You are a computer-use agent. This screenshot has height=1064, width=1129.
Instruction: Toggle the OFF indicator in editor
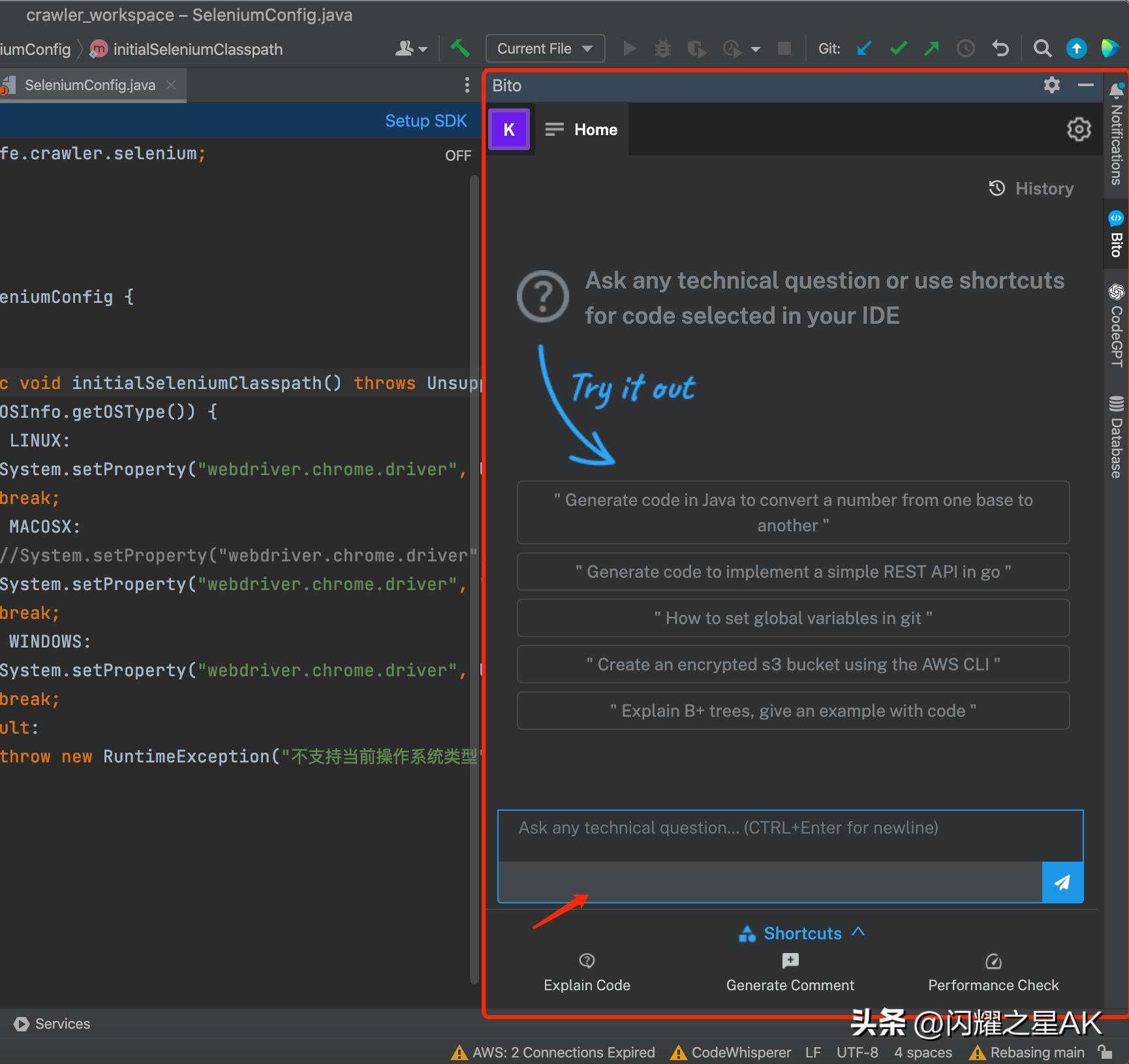coord(457,155)
